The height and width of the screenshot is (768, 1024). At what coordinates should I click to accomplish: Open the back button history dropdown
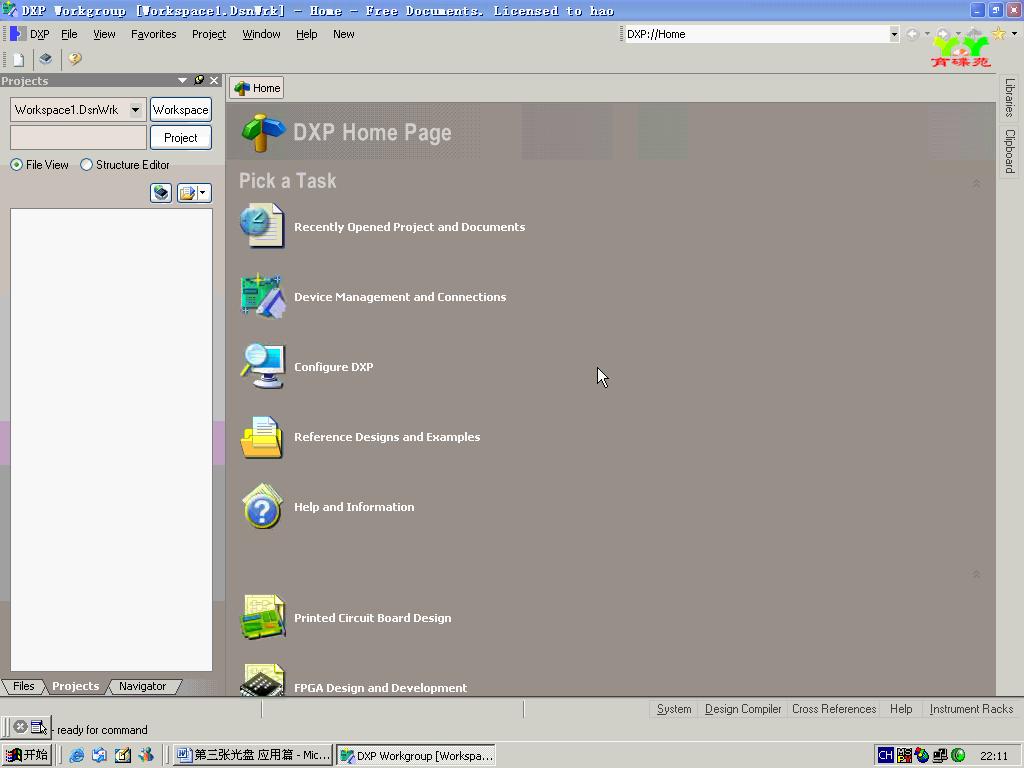click(x=927, y=34)
